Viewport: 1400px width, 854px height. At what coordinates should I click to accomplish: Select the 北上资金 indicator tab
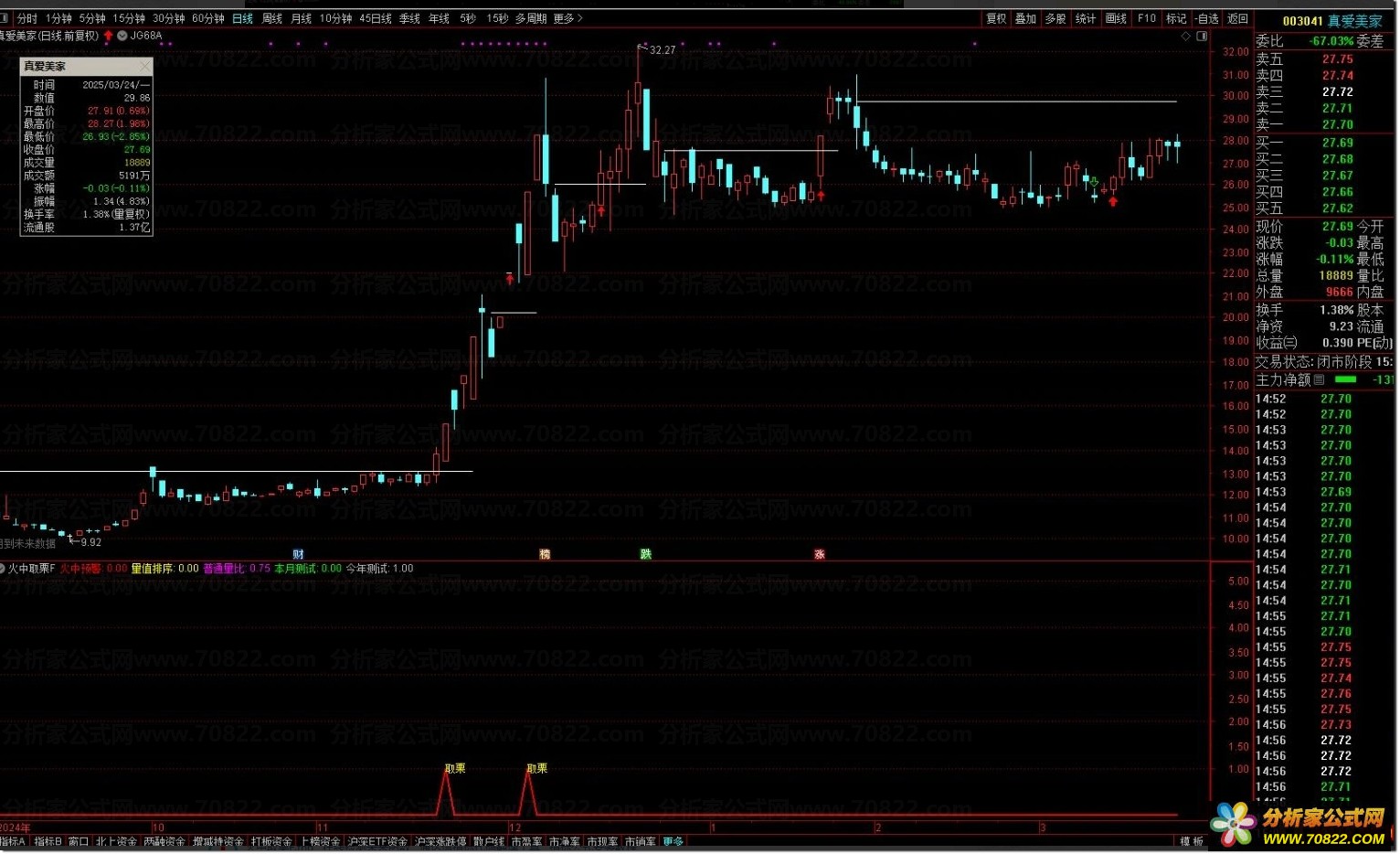click(116, 841)
